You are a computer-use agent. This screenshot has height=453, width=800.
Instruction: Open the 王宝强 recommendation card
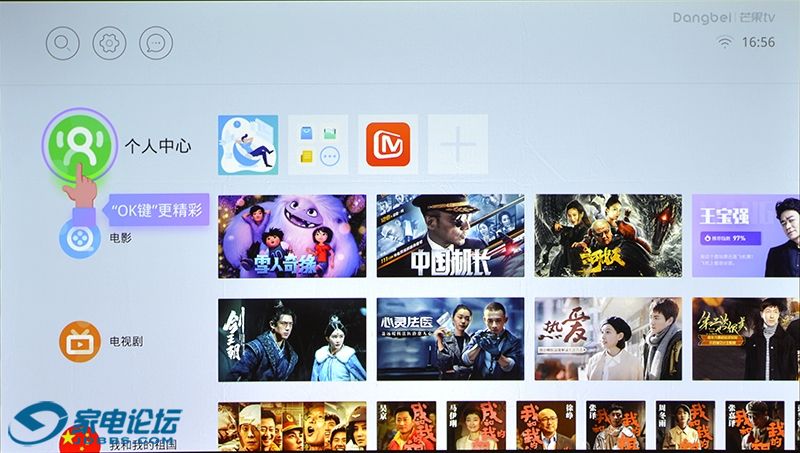pyautogui.click(x=746, y=236)
